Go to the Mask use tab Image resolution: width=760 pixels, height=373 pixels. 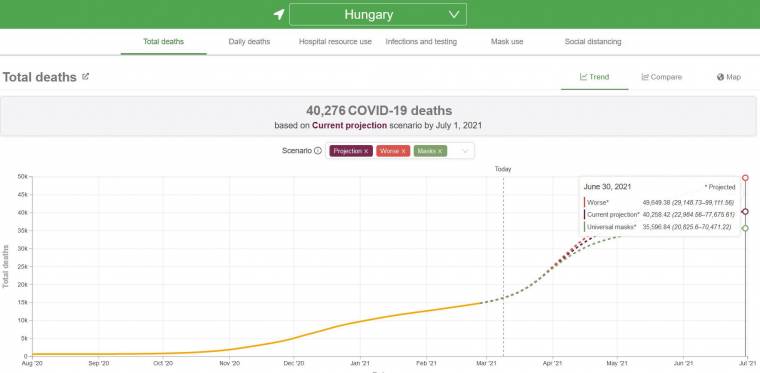click(x=507, y=42)
